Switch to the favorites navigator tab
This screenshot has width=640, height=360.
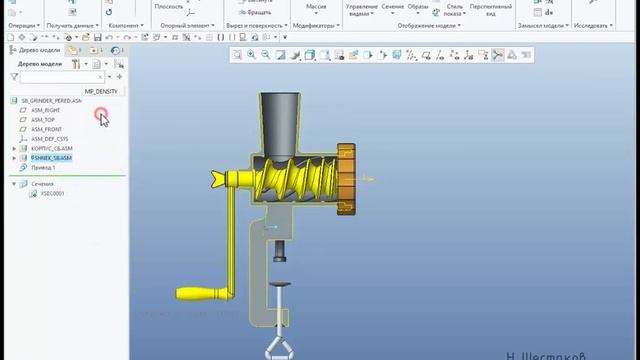[x=96, y=50]
